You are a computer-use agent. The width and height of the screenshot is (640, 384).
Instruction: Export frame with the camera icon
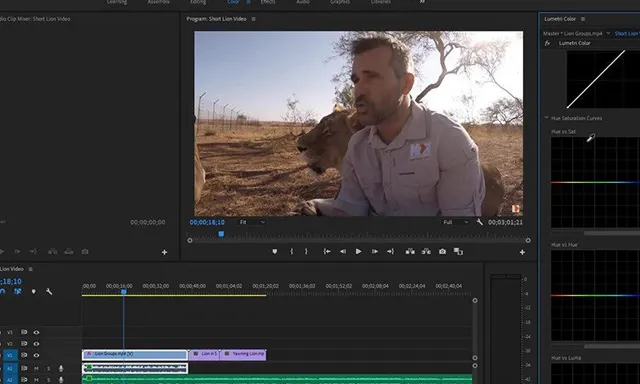tap(442, 252)
